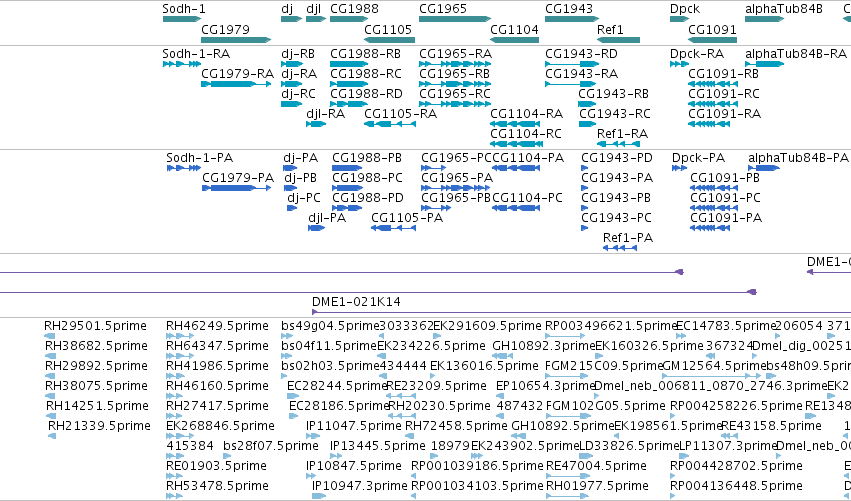Select the CG1104 gene arrow bar
The height and width of the screenshot is (501, 851).
coord(515,40)
